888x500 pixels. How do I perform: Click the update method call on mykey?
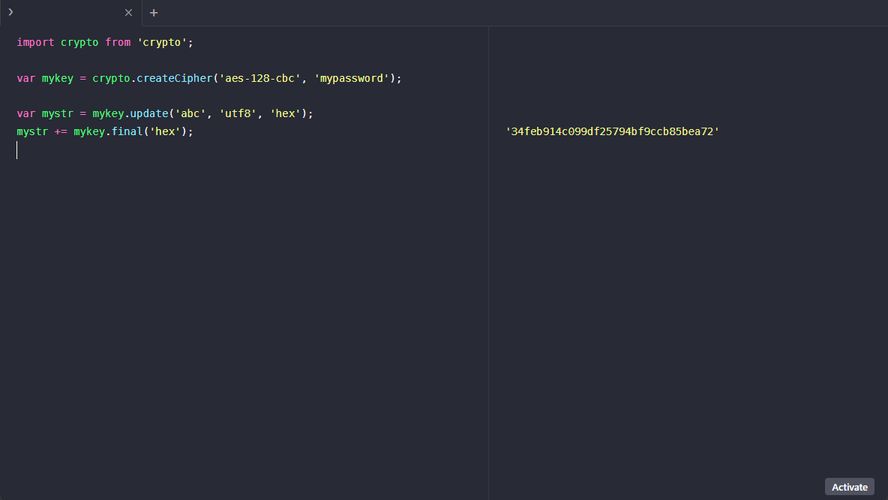149,114
